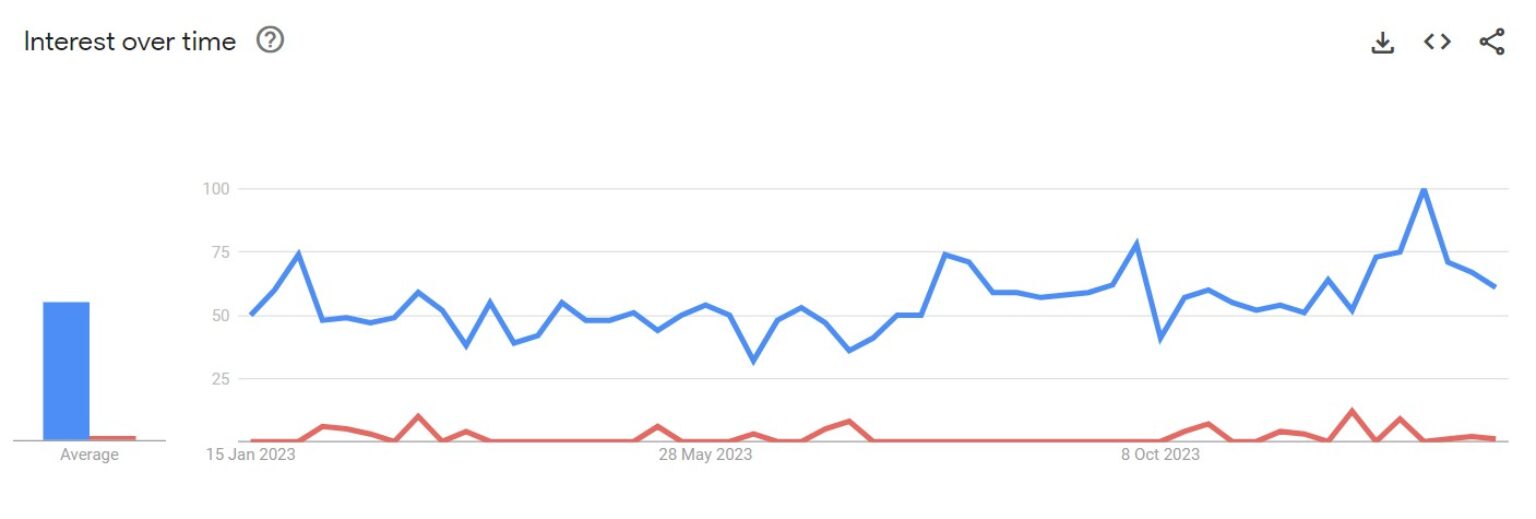Click the "15 Jan 2023" date label

[252, 455]
